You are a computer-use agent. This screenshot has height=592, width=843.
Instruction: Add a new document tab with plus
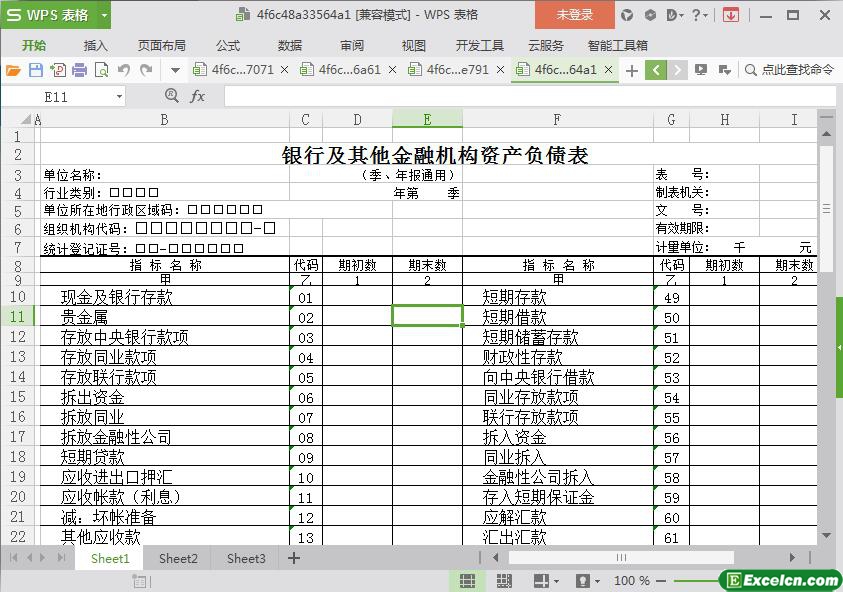(x=632, y=70)
